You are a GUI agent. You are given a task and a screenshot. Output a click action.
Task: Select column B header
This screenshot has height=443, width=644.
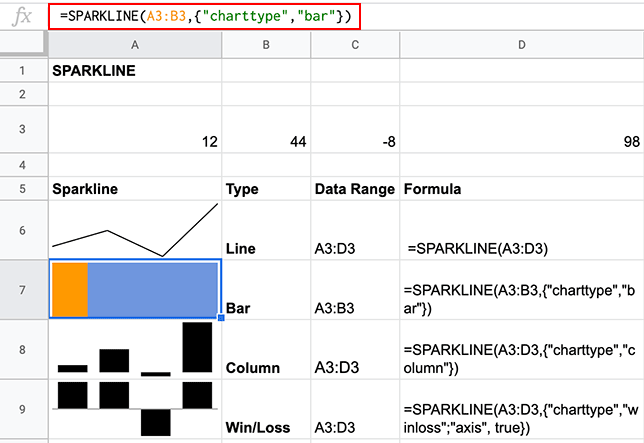tap(266, 45)
